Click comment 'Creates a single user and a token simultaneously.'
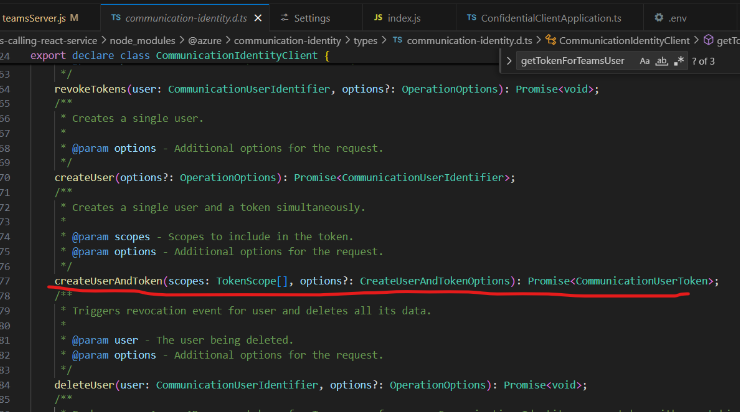 pyautogui.click(x=219, y=207)
